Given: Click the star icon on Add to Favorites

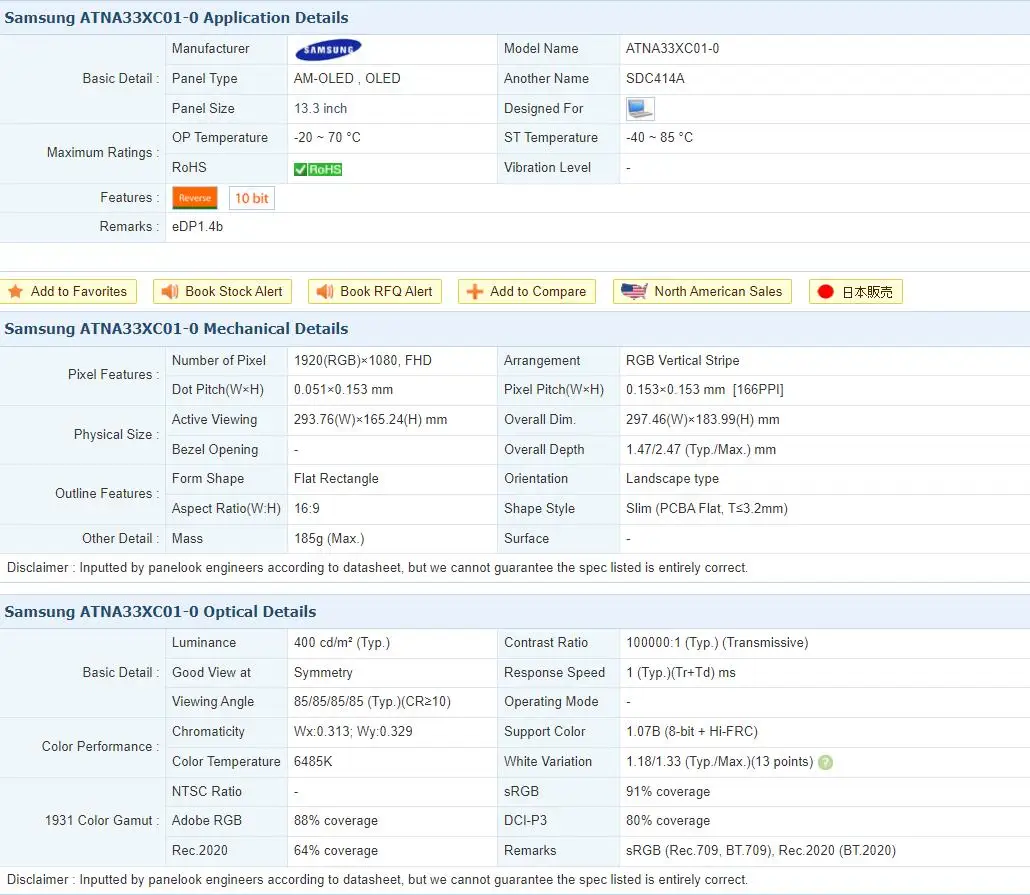Looking at the screenshot, I should click(16, 291).
